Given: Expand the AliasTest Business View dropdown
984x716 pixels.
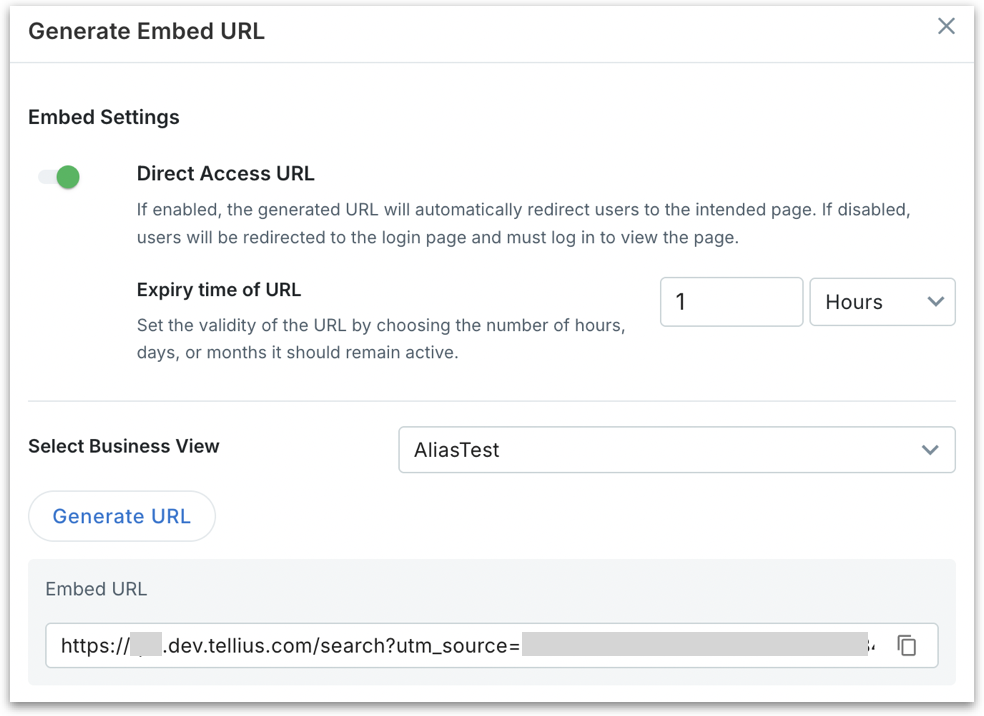Looking at the screenshot, I should (x=676, y=450).
